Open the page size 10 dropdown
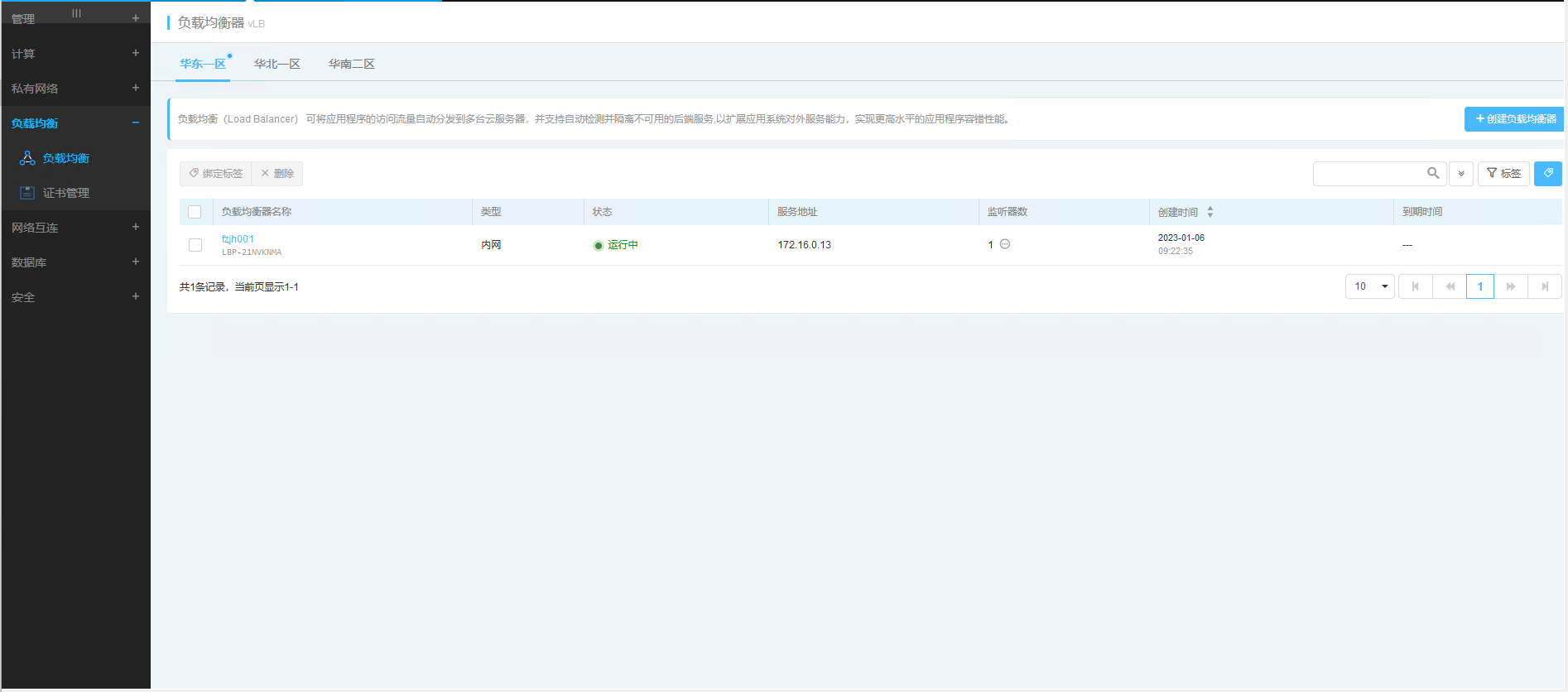Screen dimensions: 1568x692 pos(1370,286)
